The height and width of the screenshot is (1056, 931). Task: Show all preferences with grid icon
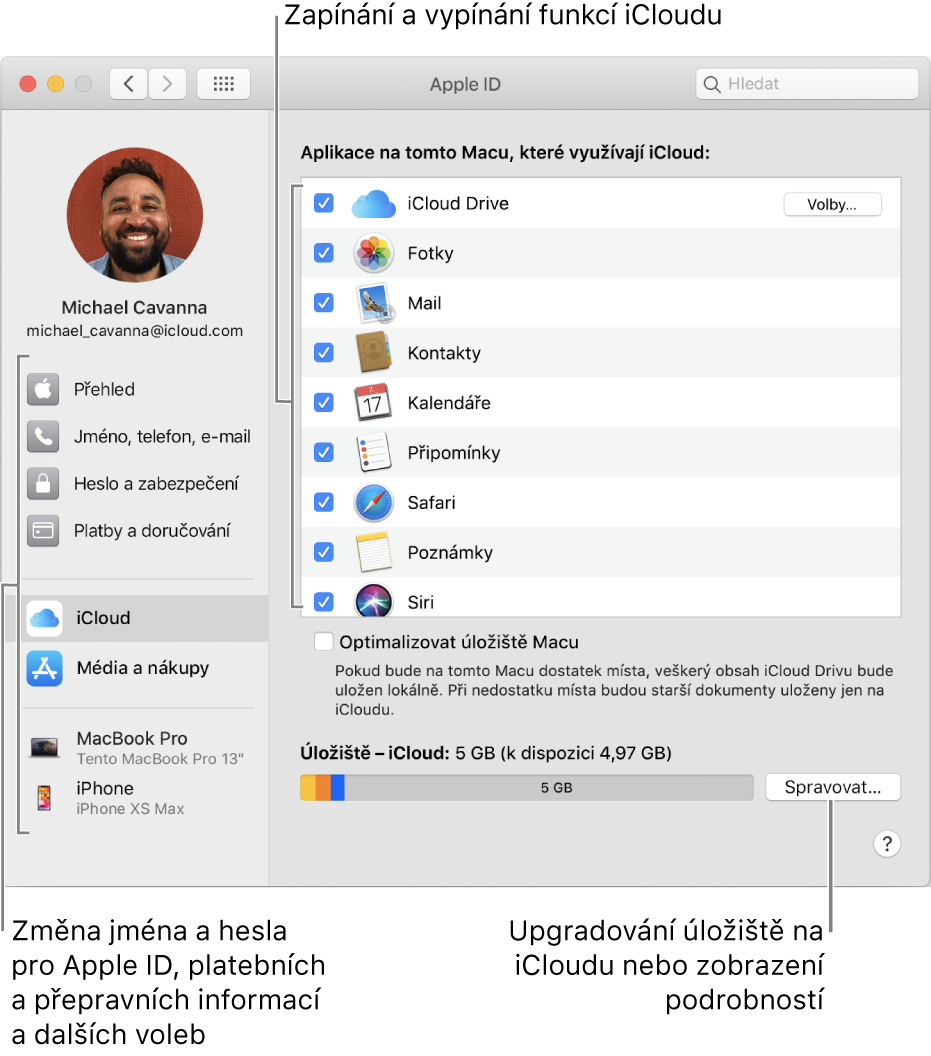[224, 84]
